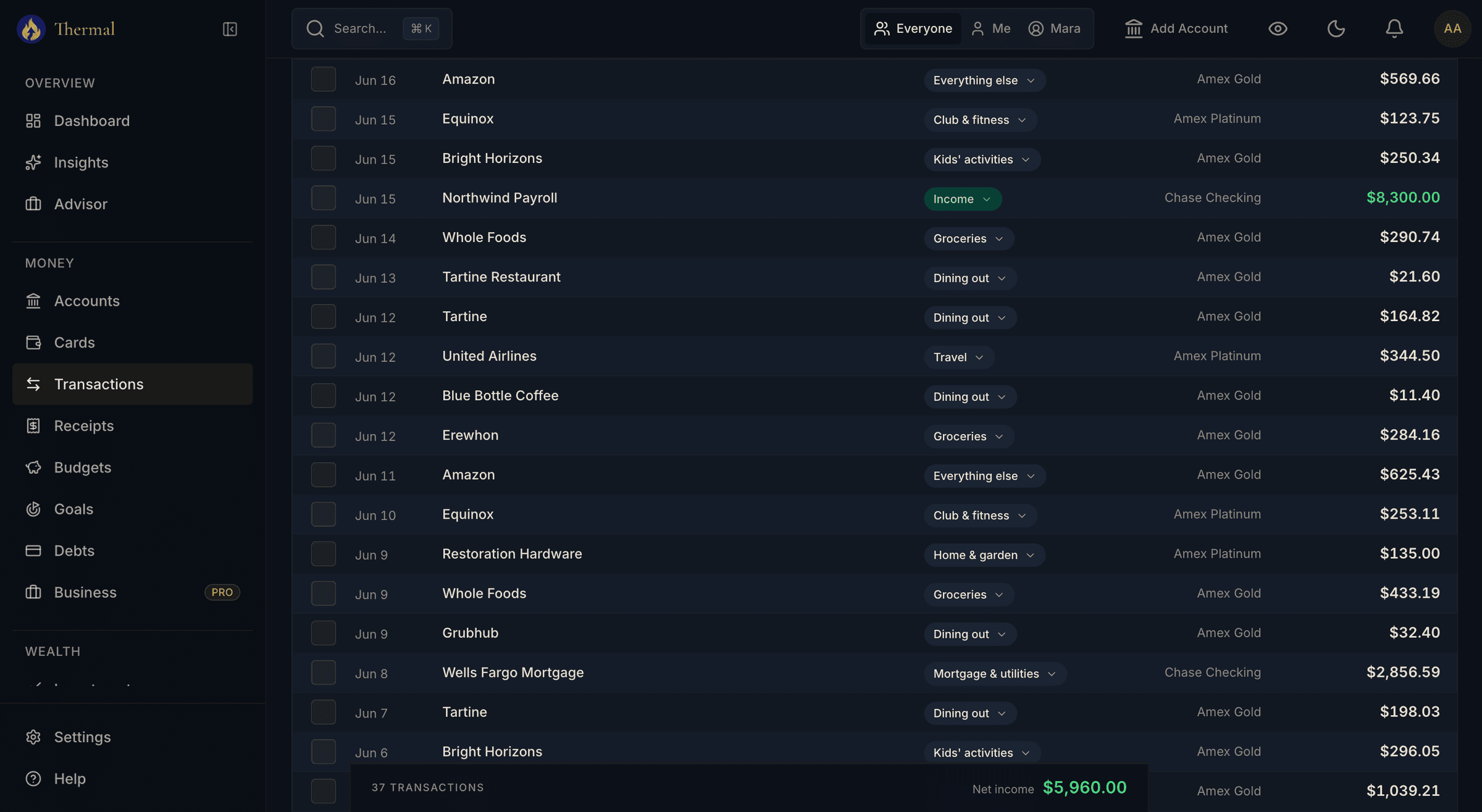The height and width of the screenshot is (812, 1482).
Task: Click the $8,300.00 income amount
Action: [x=1403, y=198]
